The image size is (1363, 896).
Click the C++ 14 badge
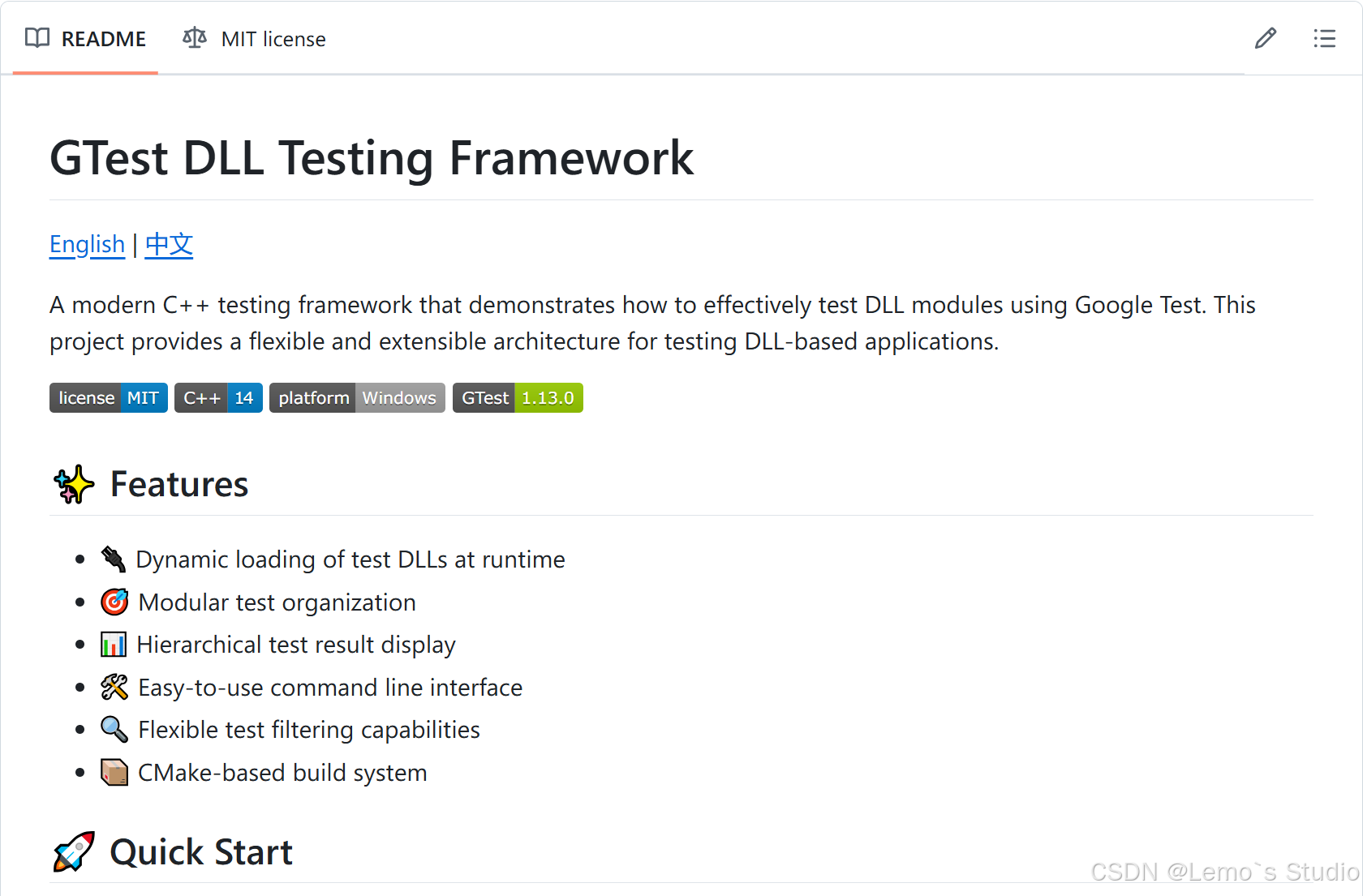[217, 397]
